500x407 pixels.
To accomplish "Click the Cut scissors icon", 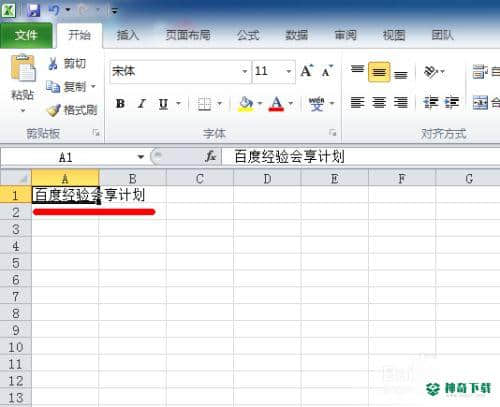I will 53,63.
